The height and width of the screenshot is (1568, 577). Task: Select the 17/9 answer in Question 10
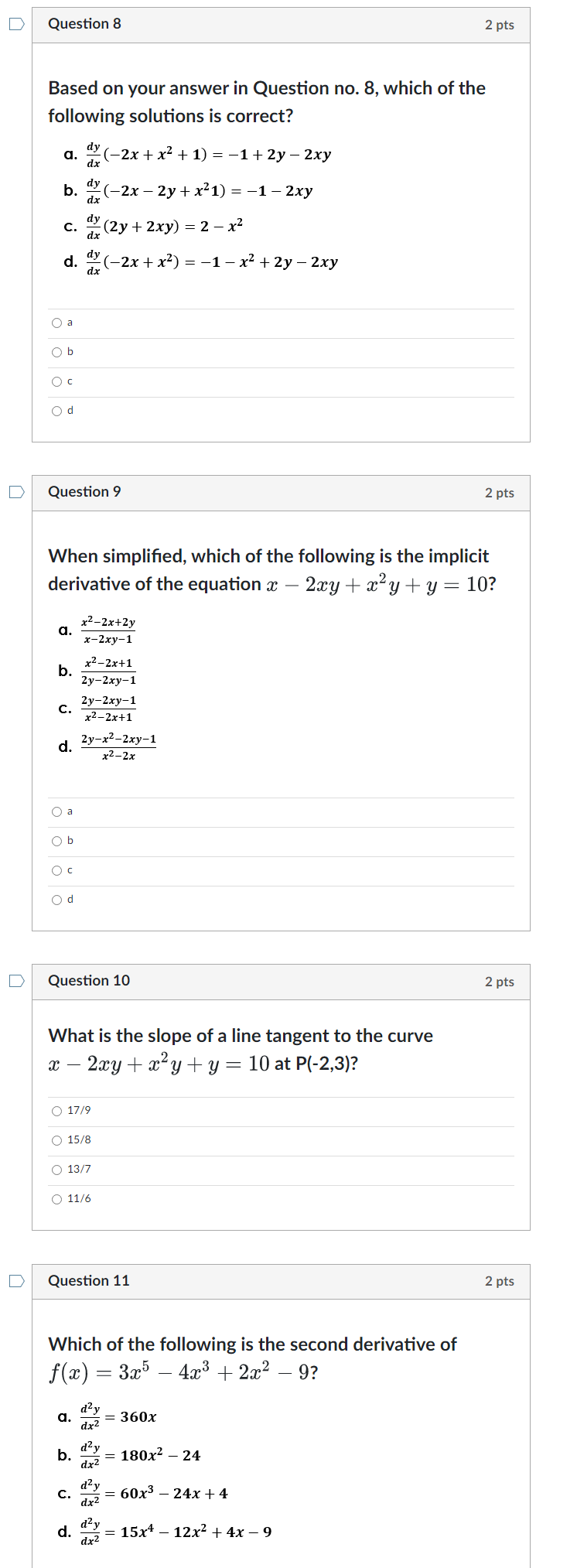click(x=55, y=1110)
